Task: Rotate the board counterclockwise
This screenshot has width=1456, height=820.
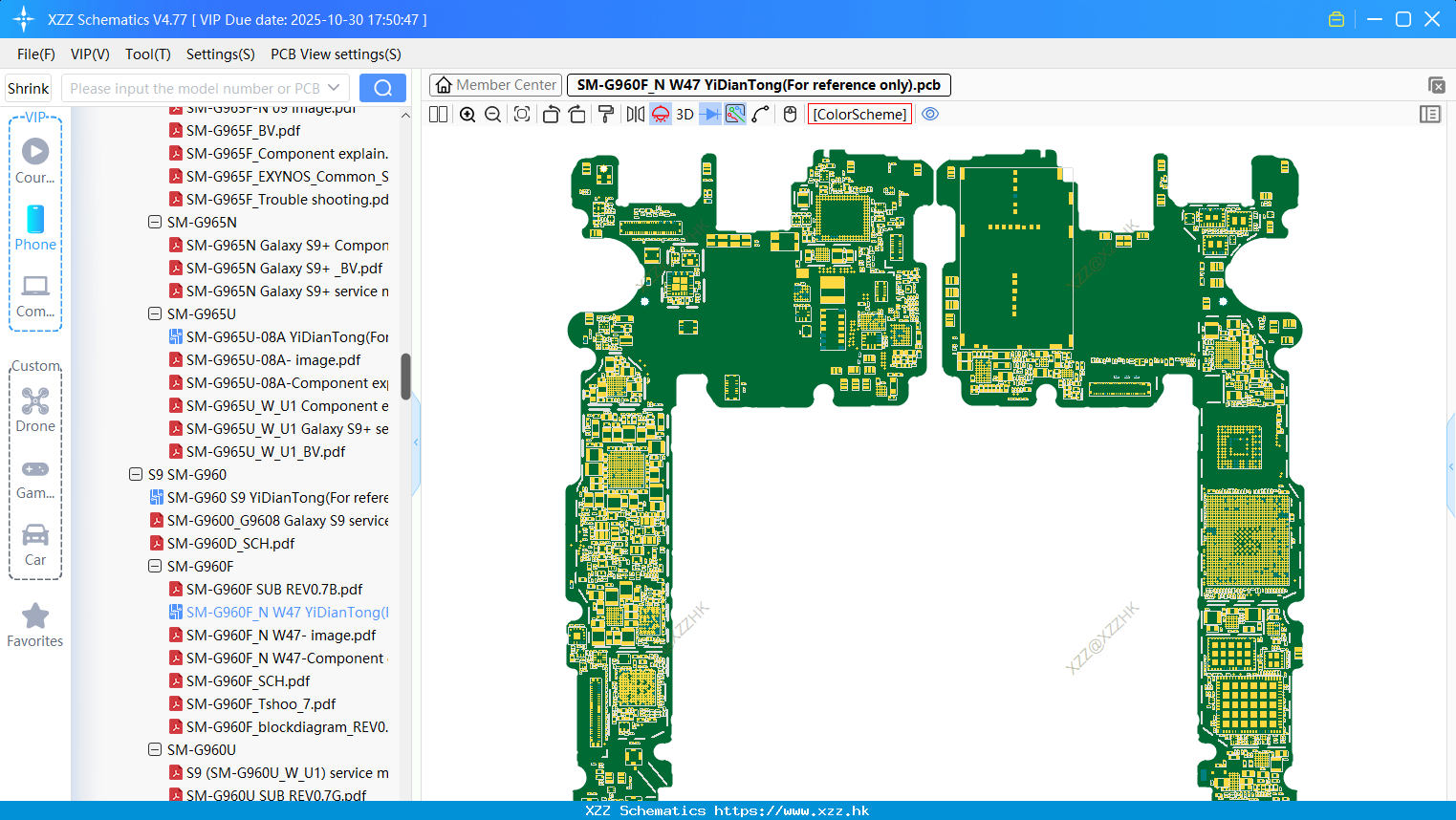Action: click(x=551, y=114)
